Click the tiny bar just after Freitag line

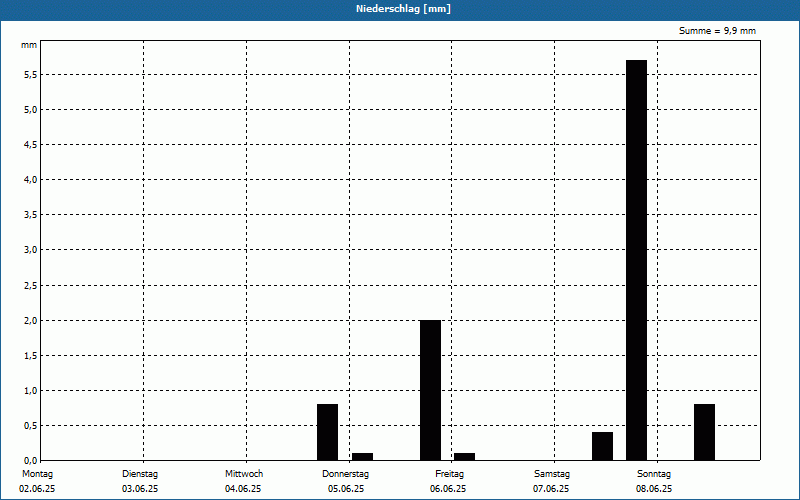point(464,457)
